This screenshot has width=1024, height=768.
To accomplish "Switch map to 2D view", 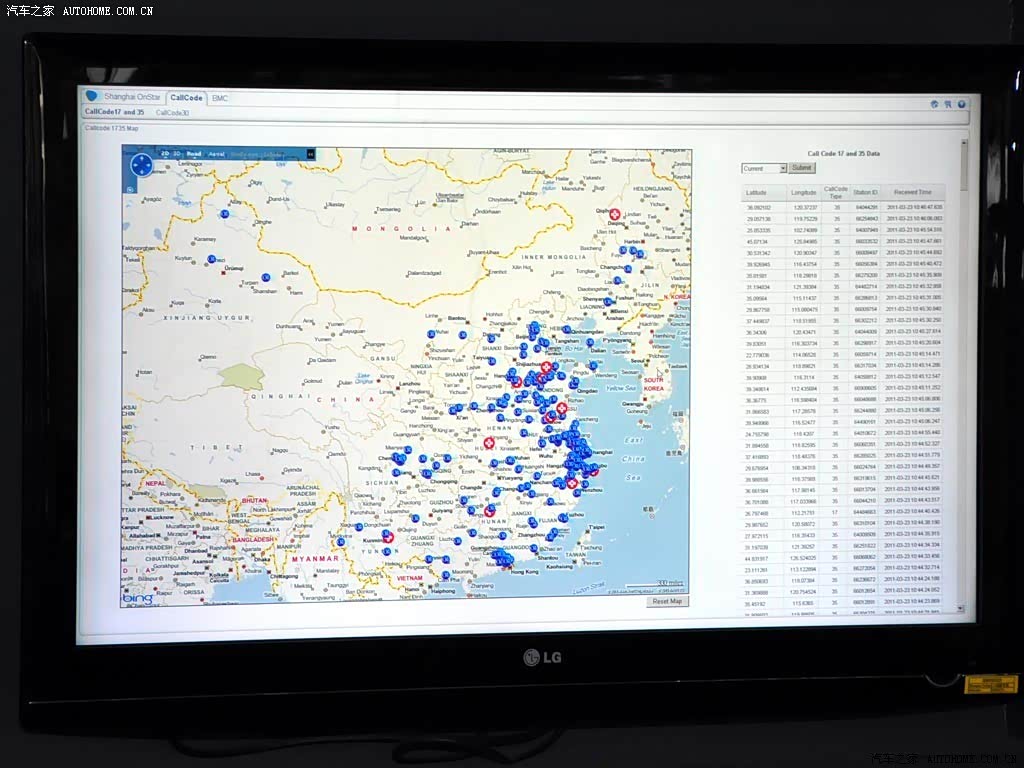I will (165, 154).
